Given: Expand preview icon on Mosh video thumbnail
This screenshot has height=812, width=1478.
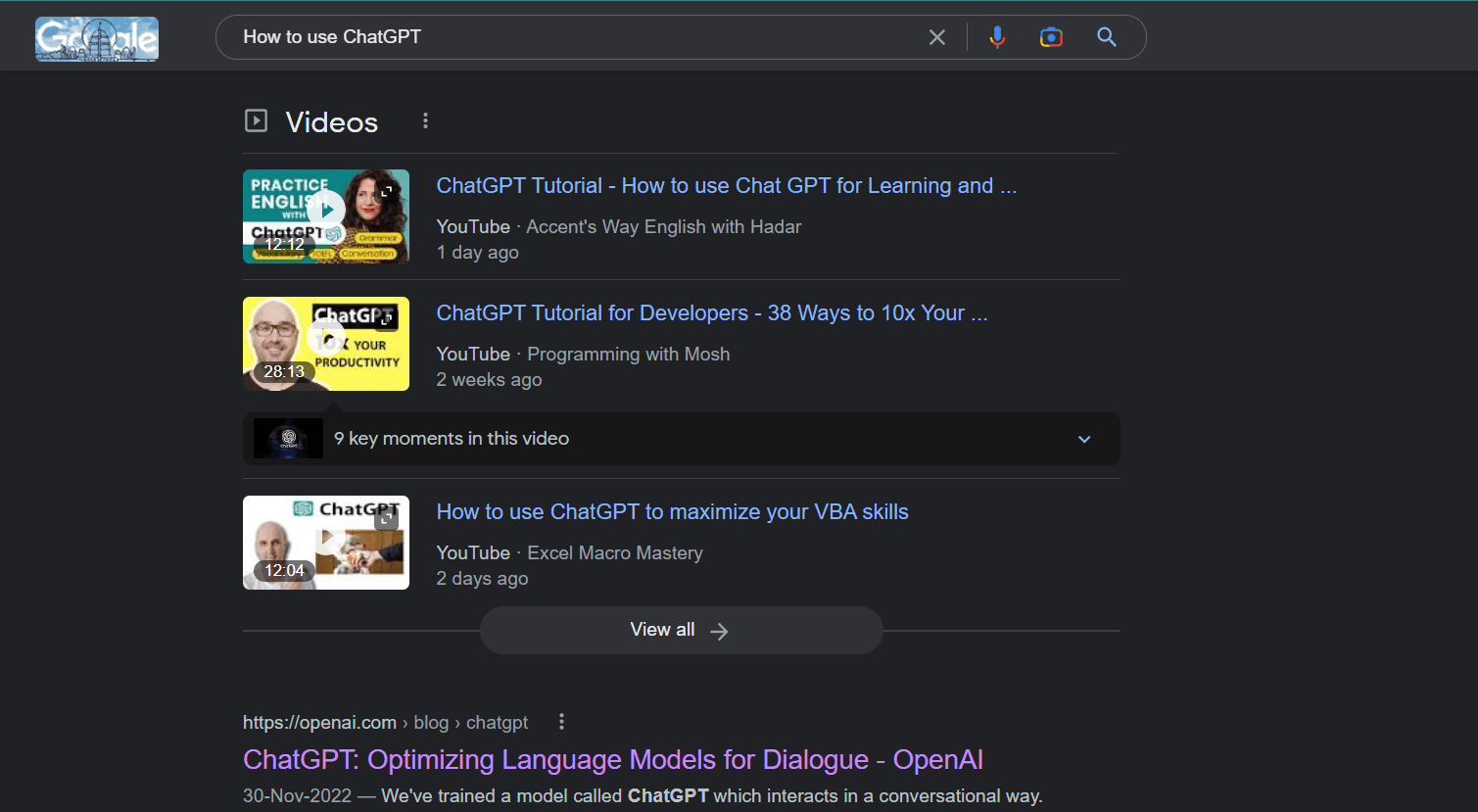Looking at the screenshot, I should click(x=387, y=318).
